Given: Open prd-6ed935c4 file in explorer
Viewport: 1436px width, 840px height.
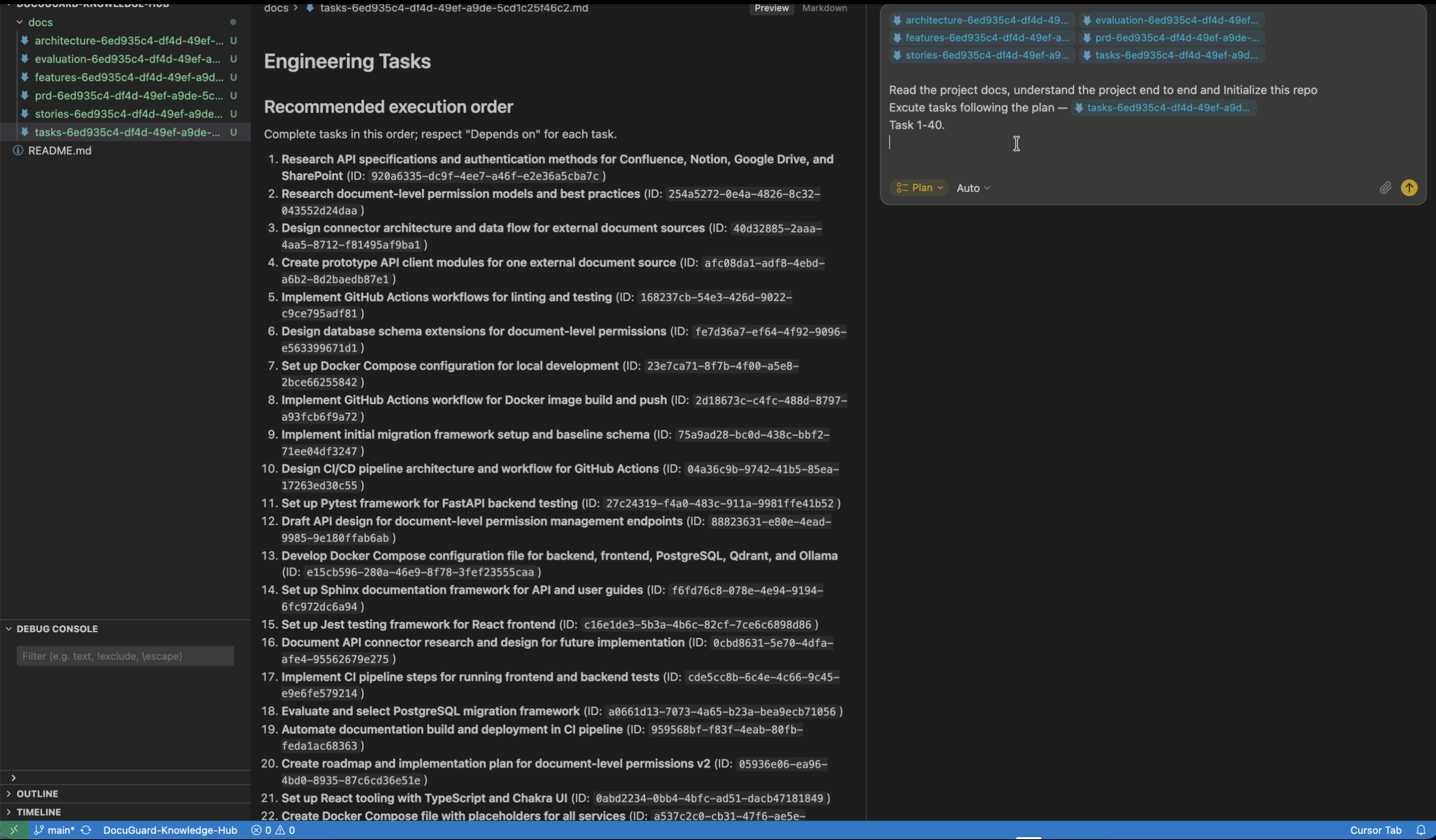Looking at the screenshot, I should coord(129,95).
